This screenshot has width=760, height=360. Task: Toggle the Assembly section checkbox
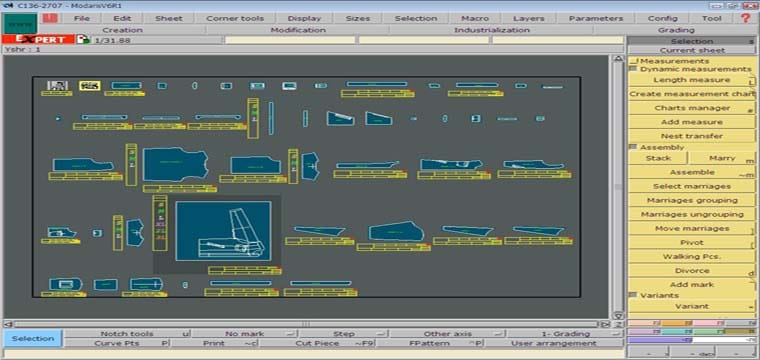click(x=633, y=147)
